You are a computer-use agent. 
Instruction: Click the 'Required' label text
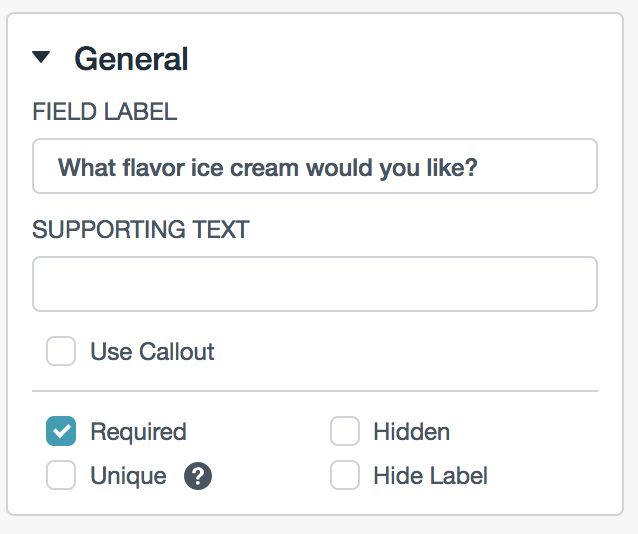[138, 432]
